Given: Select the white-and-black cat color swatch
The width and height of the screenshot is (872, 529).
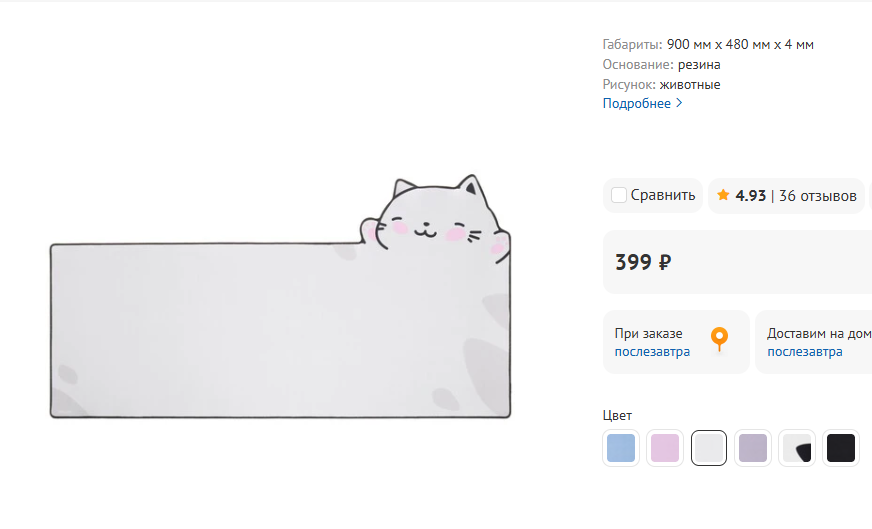Looking at the screenshot, I should [797, 447].
